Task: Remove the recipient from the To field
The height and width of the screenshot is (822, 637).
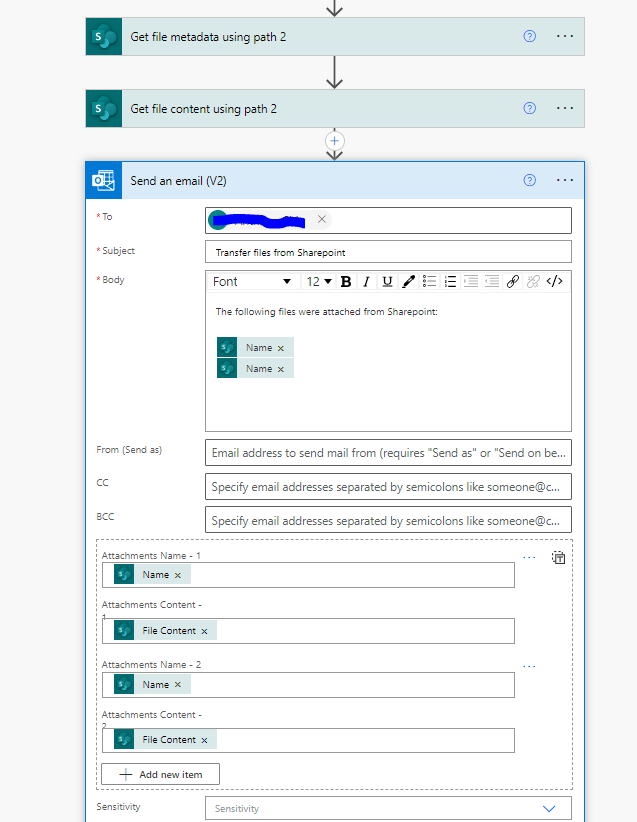Action: pos(322,219)
